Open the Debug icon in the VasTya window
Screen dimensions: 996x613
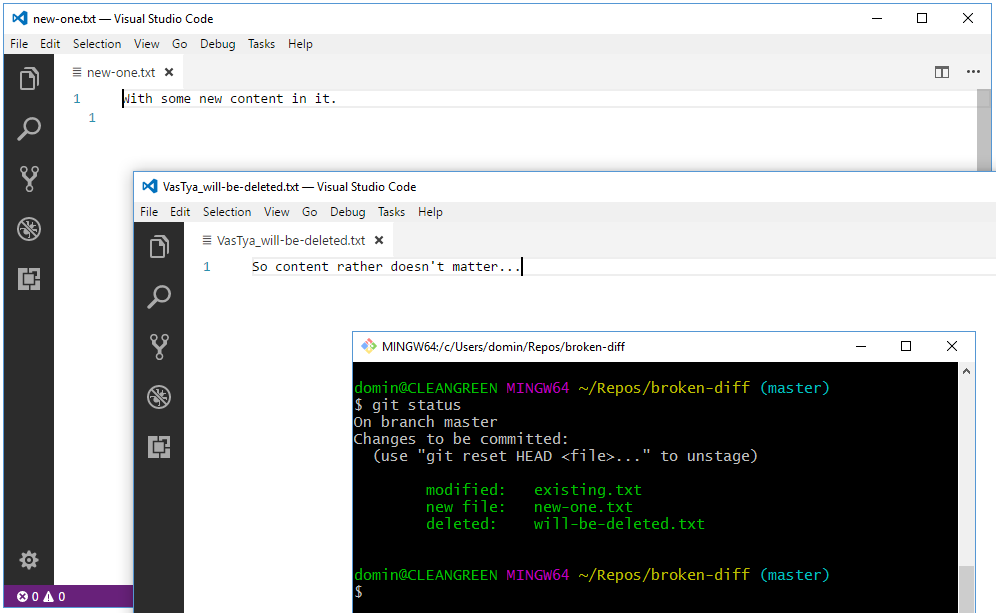click(158, 397)
